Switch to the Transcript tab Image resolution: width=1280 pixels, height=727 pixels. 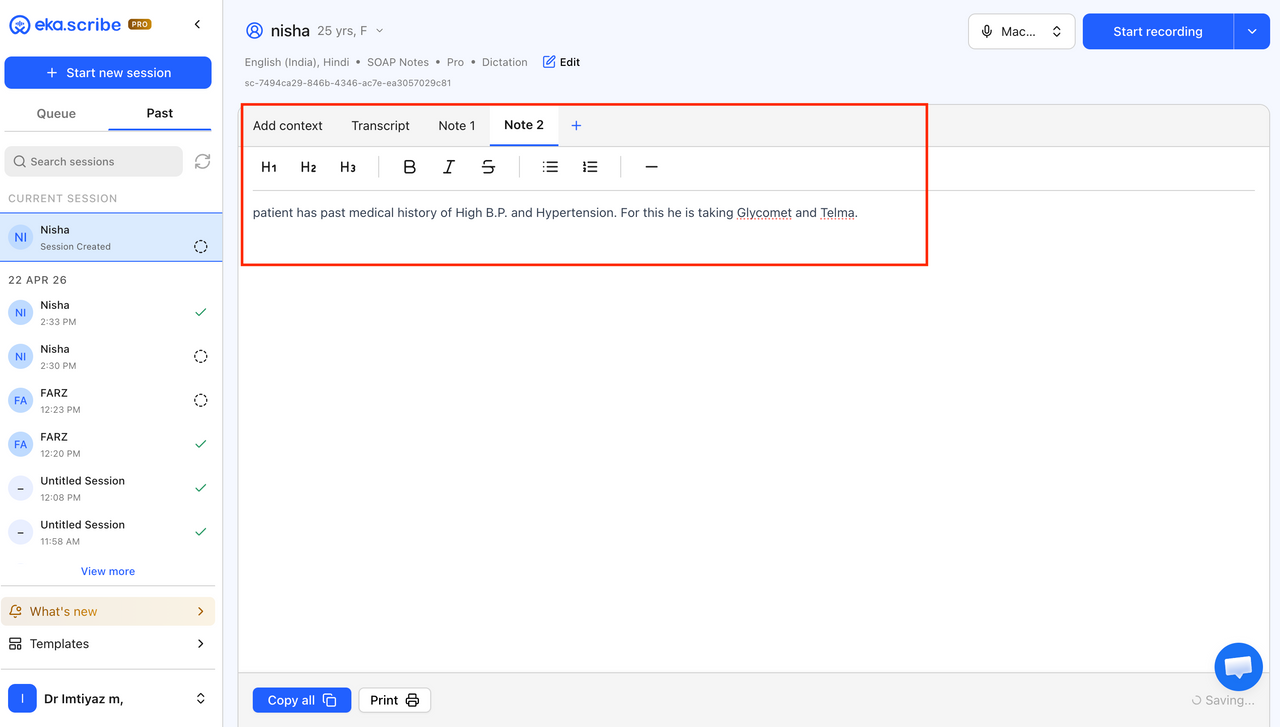click(x=380, y=126)
